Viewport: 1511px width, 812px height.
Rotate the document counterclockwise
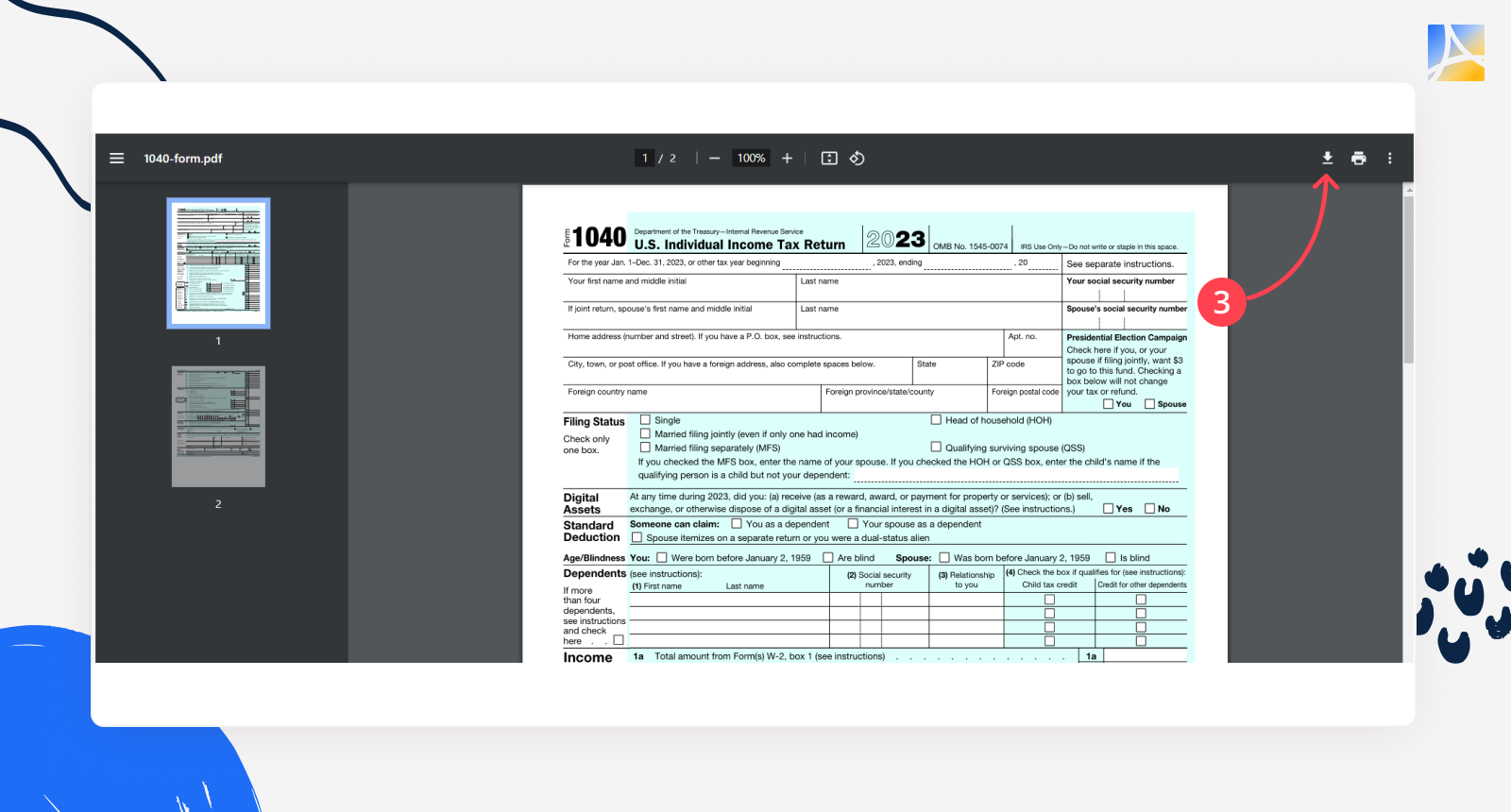(857, 159)
